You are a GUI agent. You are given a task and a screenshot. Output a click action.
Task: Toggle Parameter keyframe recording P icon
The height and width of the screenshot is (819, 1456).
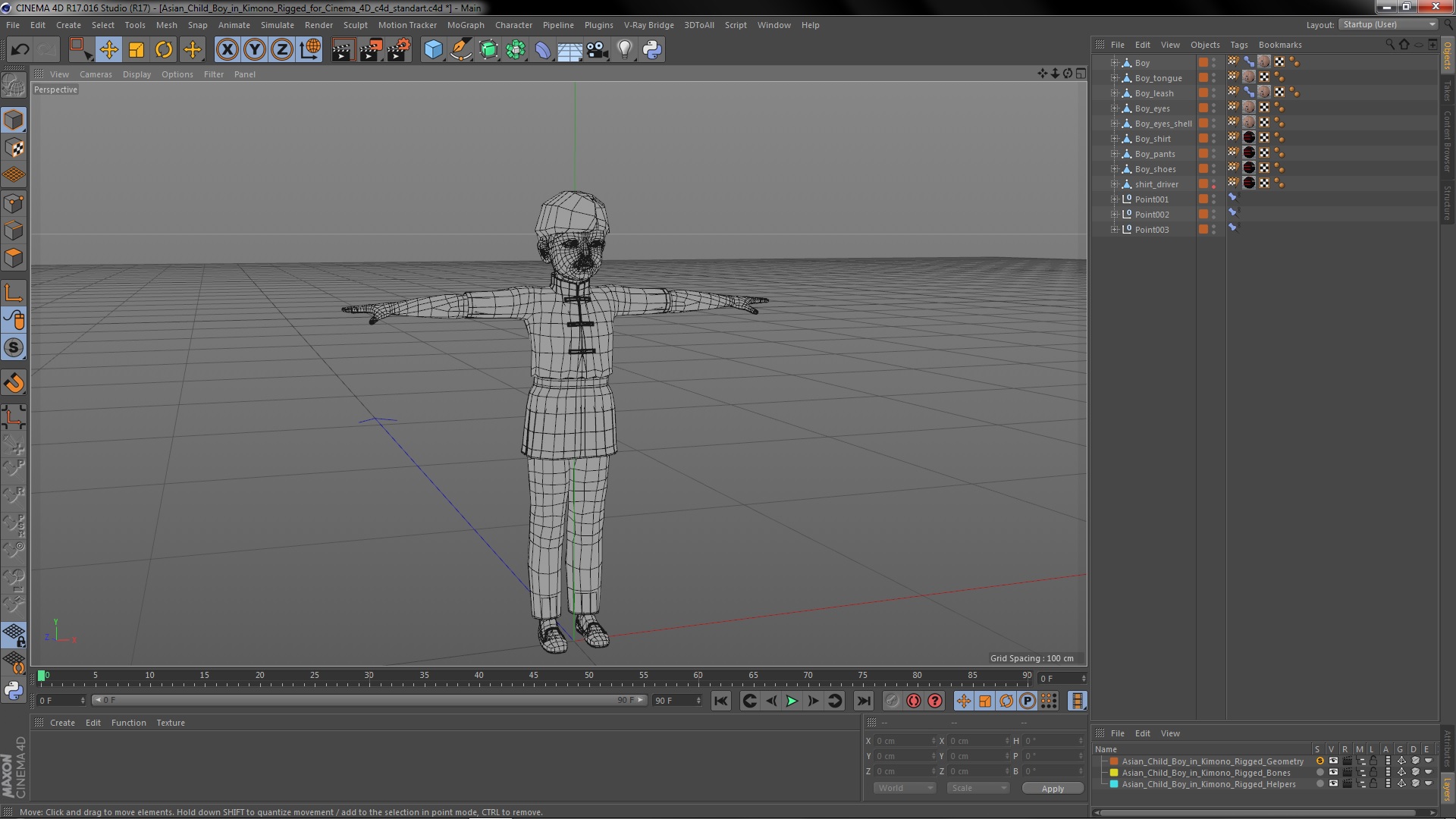click(x=1027, y=701)
